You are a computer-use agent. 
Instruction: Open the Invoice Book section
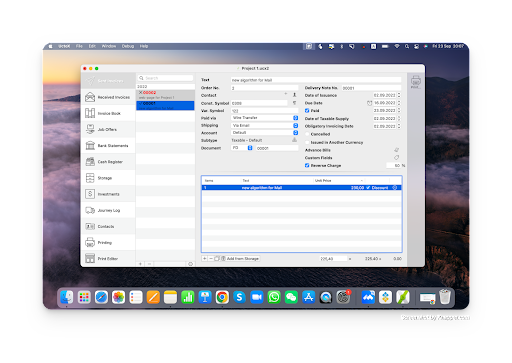pyautogui.click(x=108, y=113)
